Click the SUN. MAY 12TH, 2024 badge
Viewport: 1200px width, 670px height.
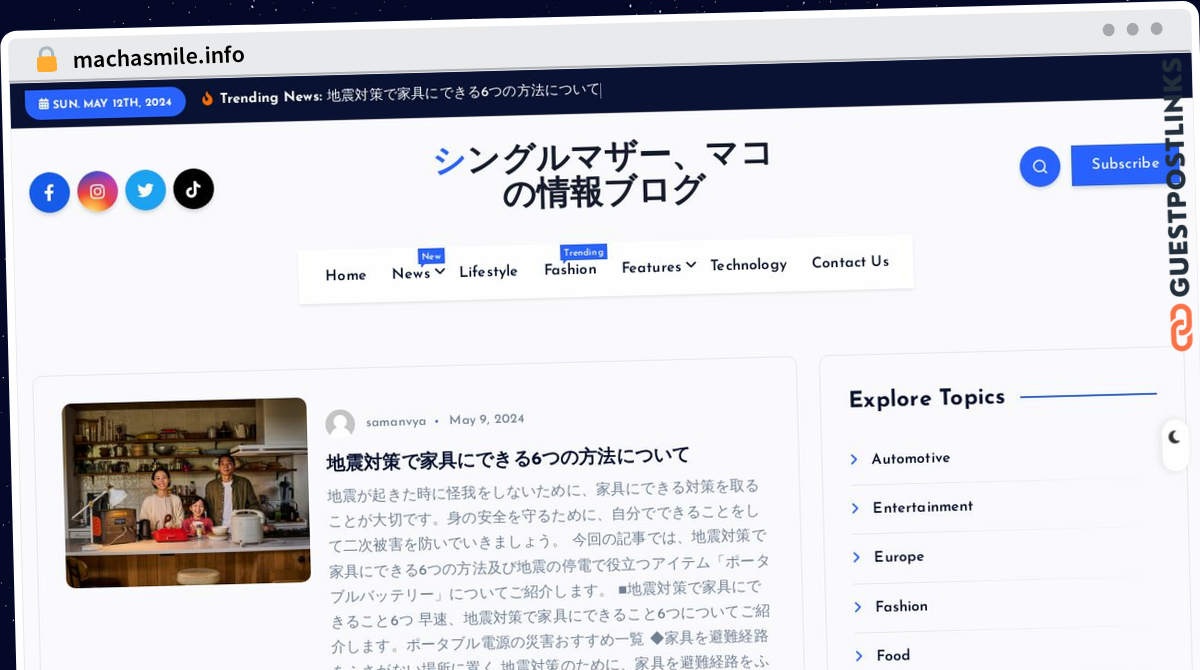pyautogui.click(x=105, y=103)
